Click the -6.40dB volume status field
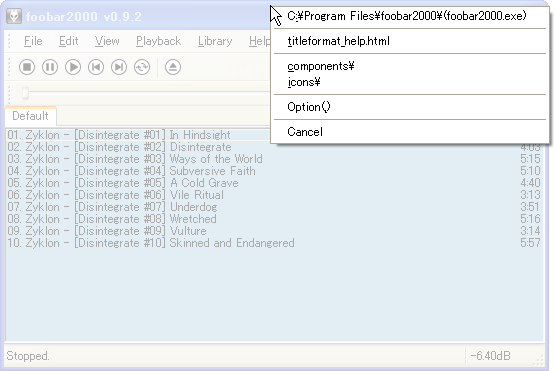Screen dimensions: 555x371 [491, 356]
